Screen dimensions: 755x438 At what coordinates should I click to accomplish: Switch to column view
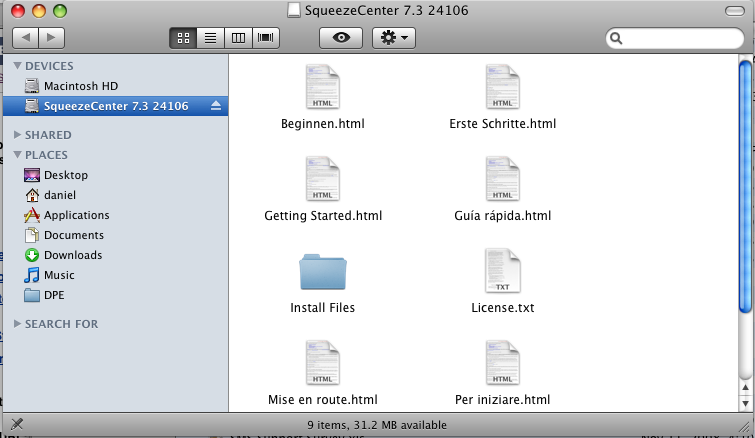tap(238, 38)
